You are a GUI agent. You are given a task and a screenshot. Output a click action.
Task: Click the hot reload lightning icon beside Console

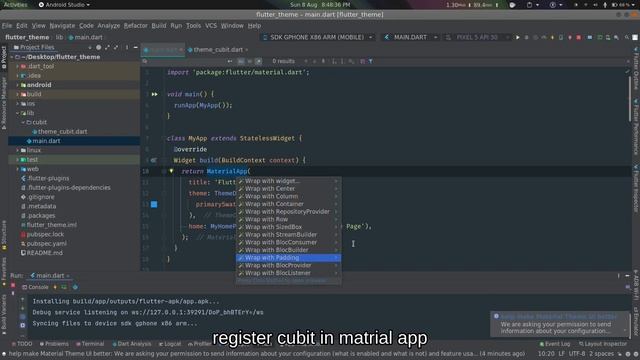click(x=55, y=287)
